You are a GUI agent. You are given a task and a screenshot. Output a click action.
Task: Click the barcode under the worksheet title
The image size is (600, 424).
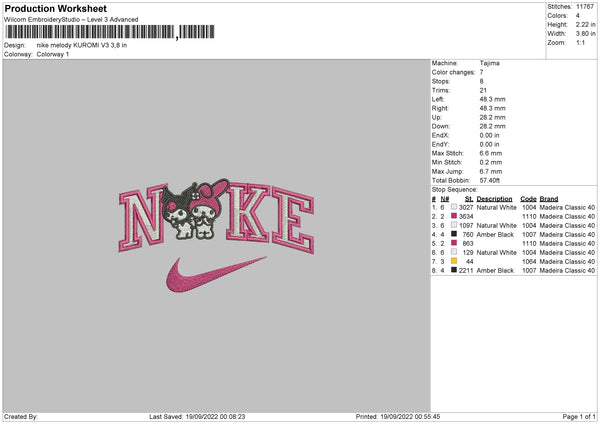tap(109, 32)
